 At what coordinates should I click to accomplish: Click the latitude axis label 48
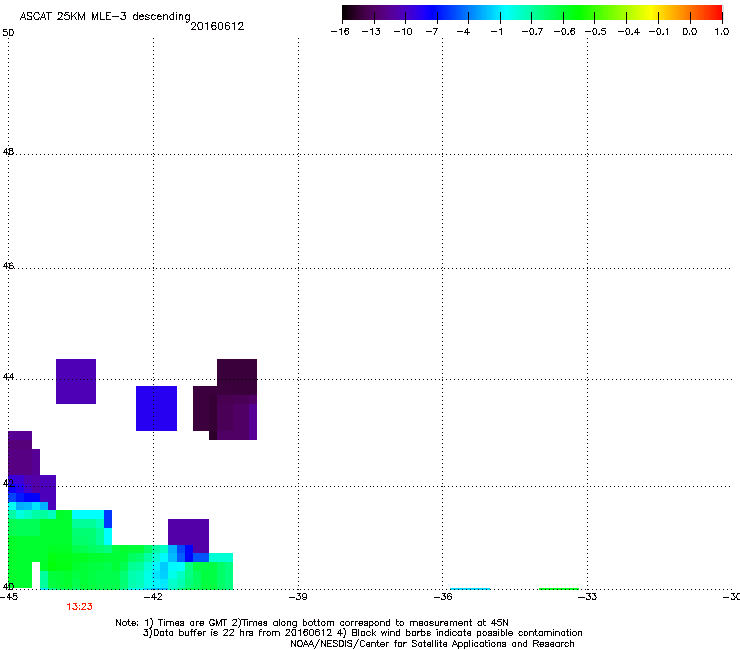(8, 152)
